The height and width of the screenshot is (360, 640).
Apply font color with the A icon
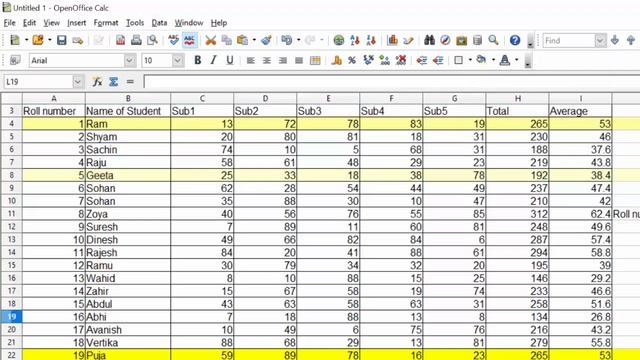pos(505,60)
